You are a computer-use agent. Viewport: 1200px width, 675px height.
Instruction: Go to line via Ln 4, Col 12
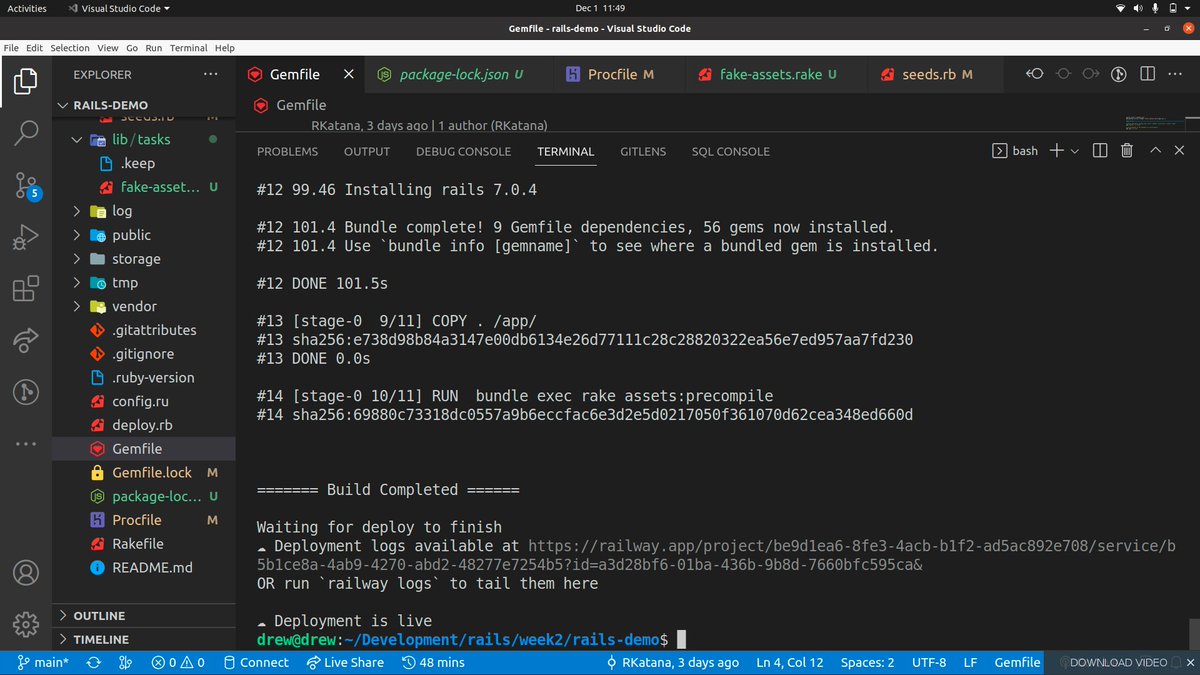(x=790, y=662)
